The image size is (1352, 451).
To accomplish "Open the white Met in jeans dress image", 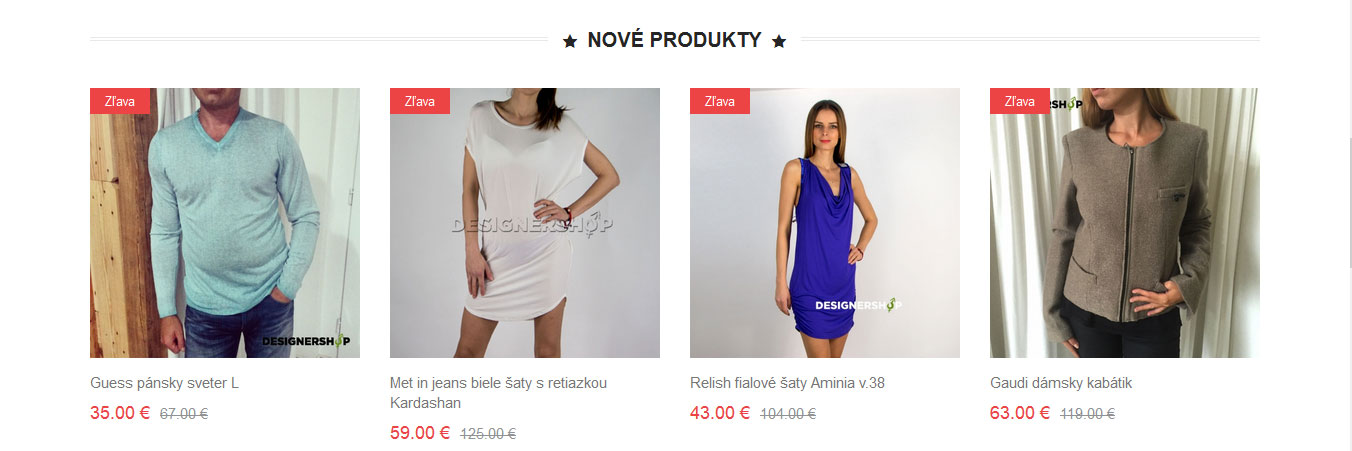I will 525,223.
